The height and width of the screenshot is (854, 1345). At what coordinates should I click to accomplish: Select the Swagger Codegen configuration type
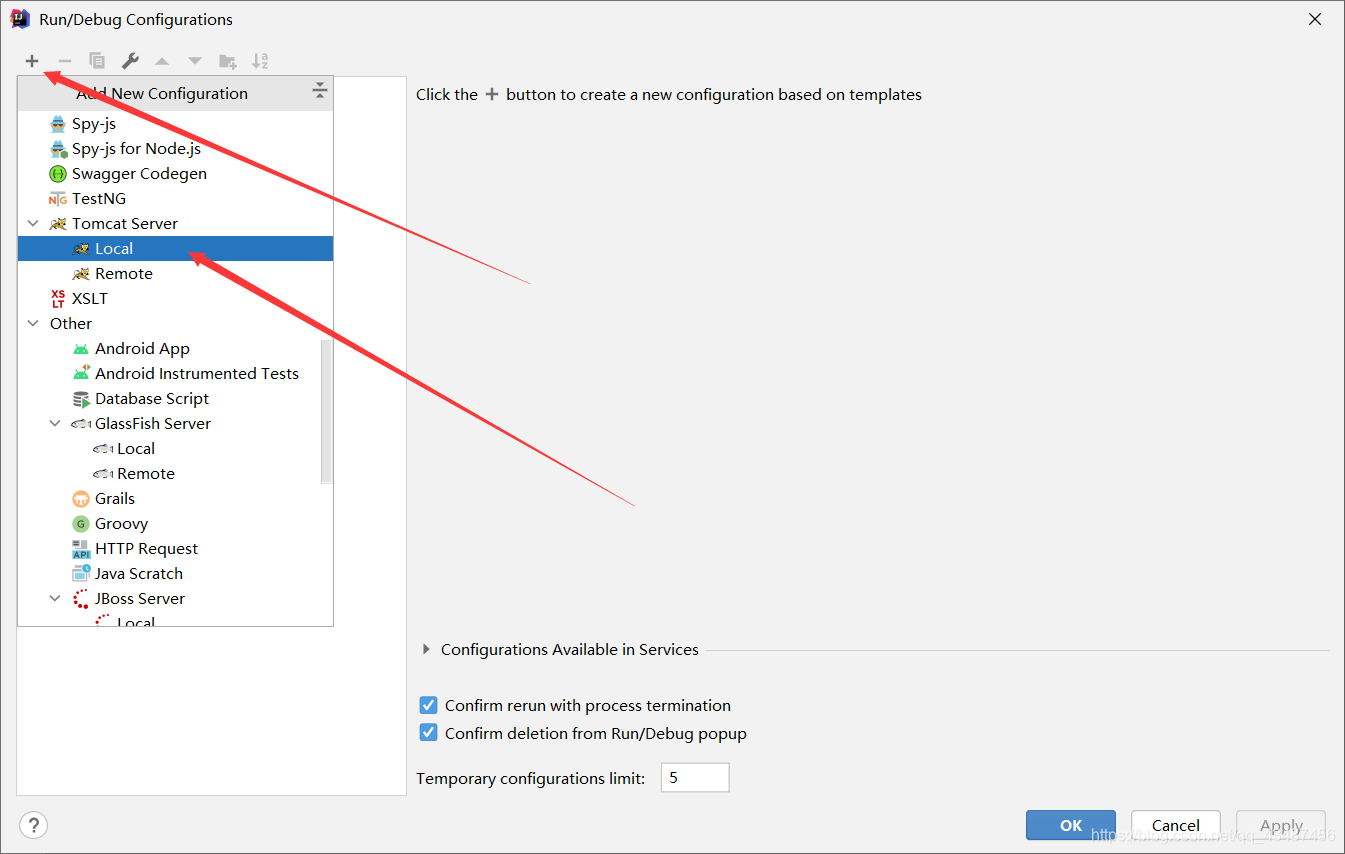[175, 174]
